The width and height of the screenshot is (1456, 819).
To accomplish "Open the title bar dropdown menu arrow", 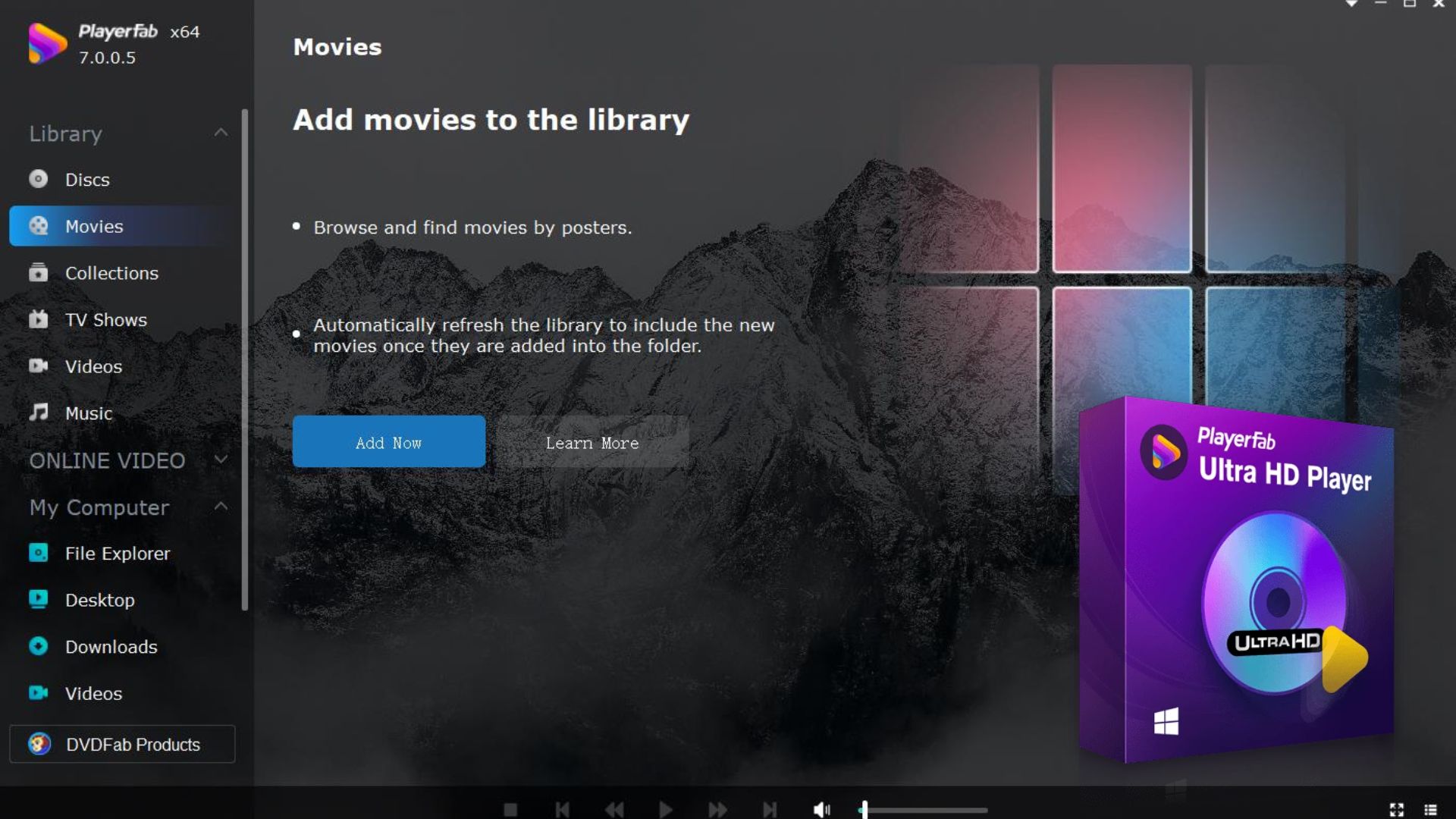I will click(x=1351, y=4).
